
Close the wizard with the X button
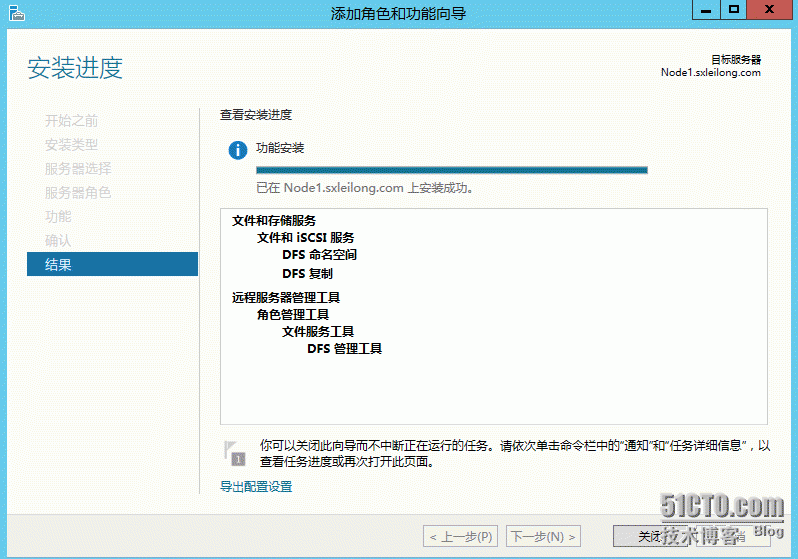(x=770, y=10)
